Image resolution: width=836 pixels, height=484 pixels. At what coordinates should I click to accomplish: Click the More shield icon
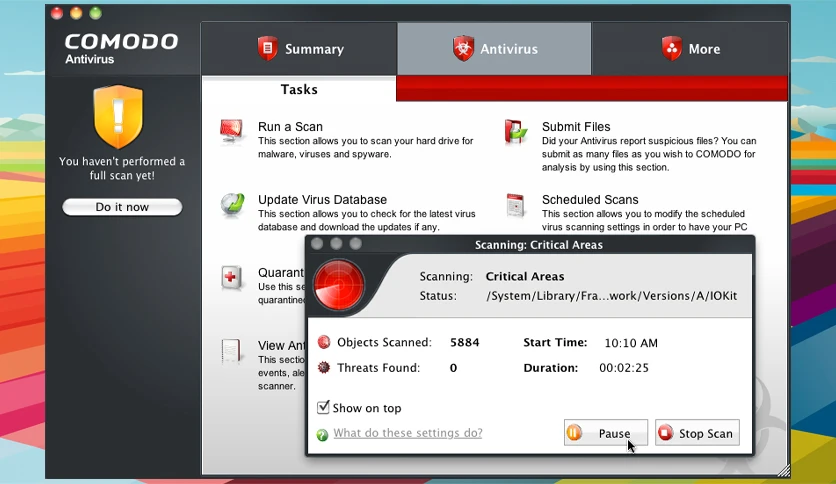(672, 49)
